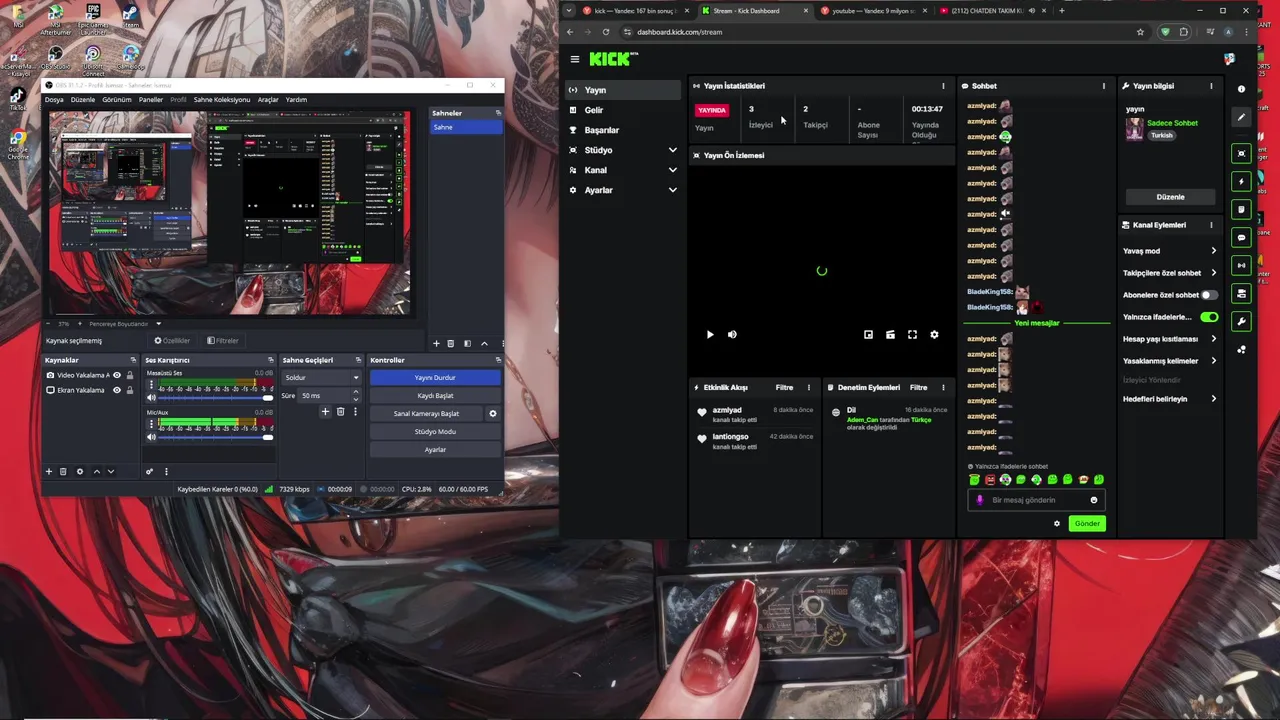The image size is (1280, 720).
Task: Expand Ayarlar section in Kick sidebar
Action: point(672,190)
